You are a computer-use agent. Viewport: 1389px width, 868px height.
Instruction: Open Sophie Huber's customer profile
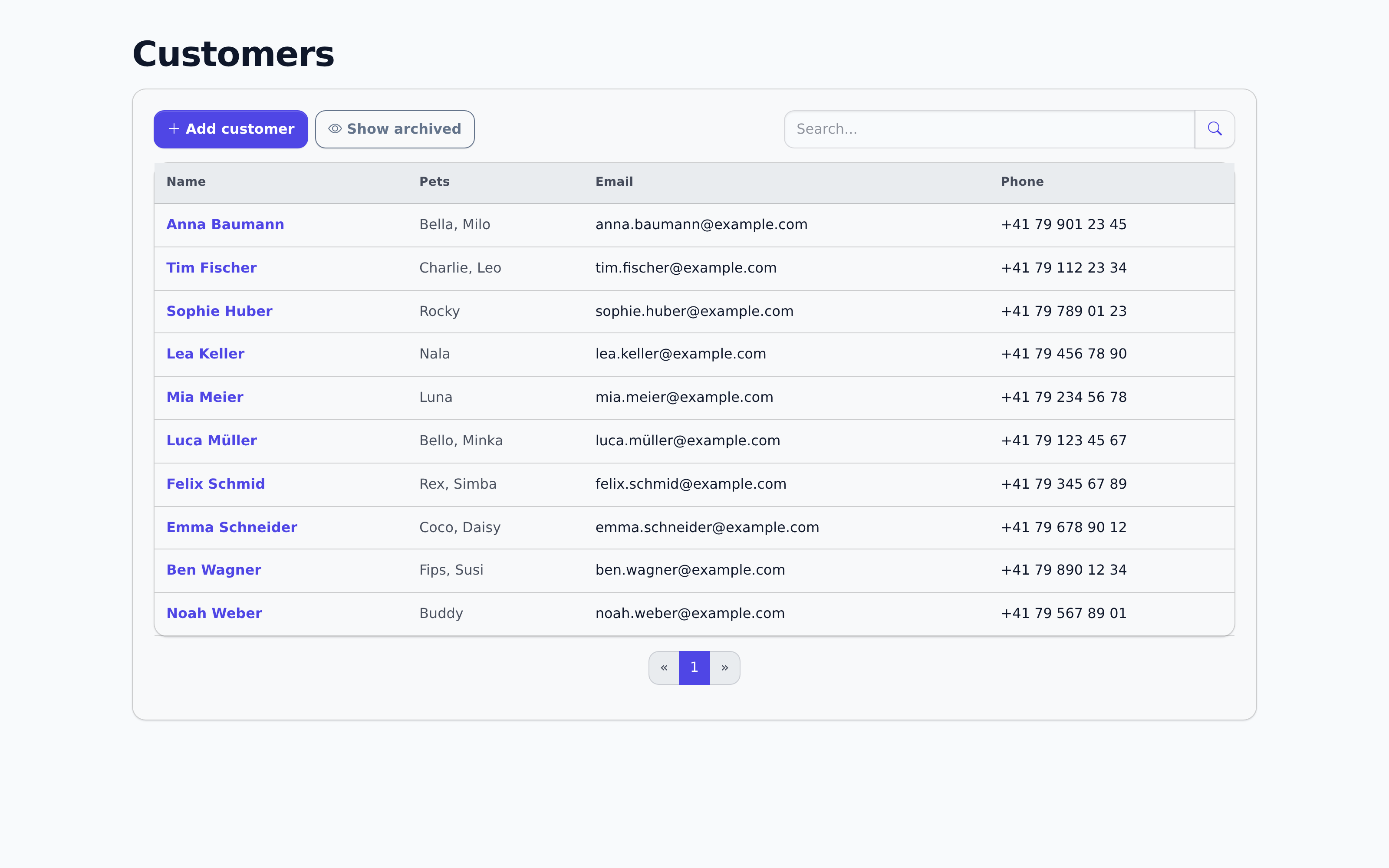click(x=220, y=311)
